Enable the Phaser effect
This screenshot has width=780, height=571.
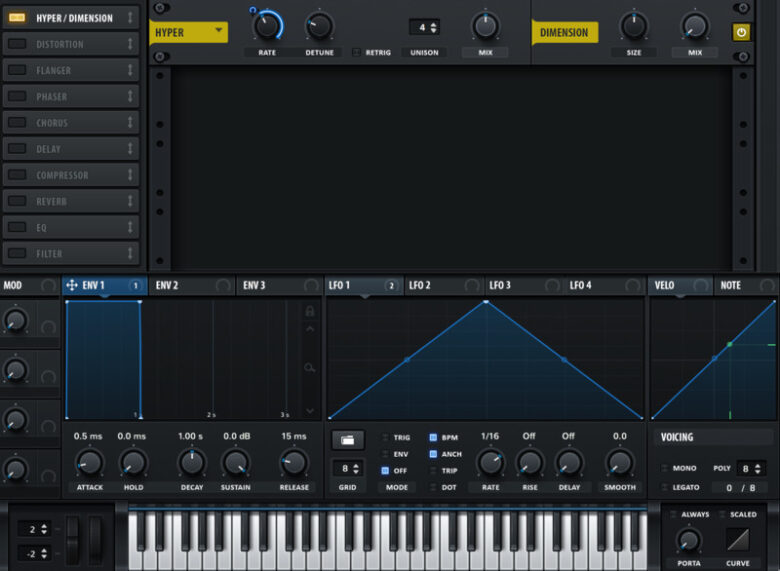point(17,96)
